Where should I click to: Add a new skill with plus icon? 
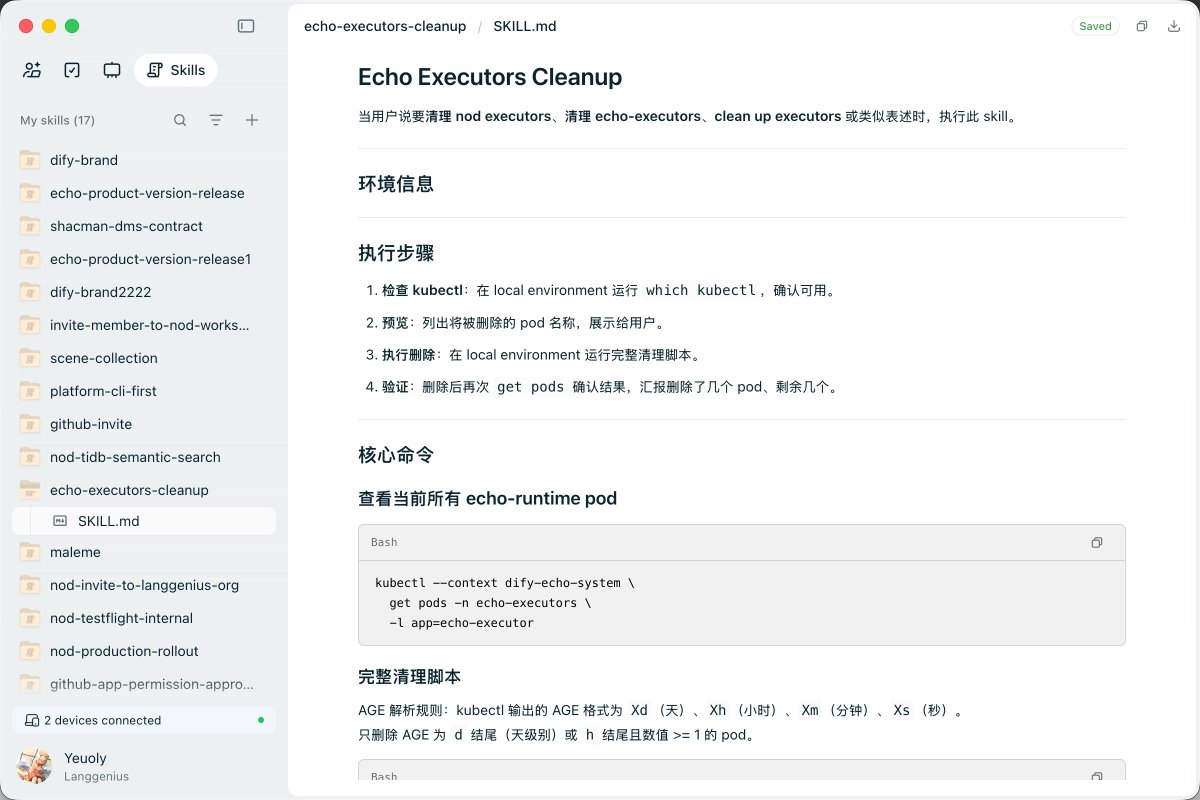click(252, 120)
